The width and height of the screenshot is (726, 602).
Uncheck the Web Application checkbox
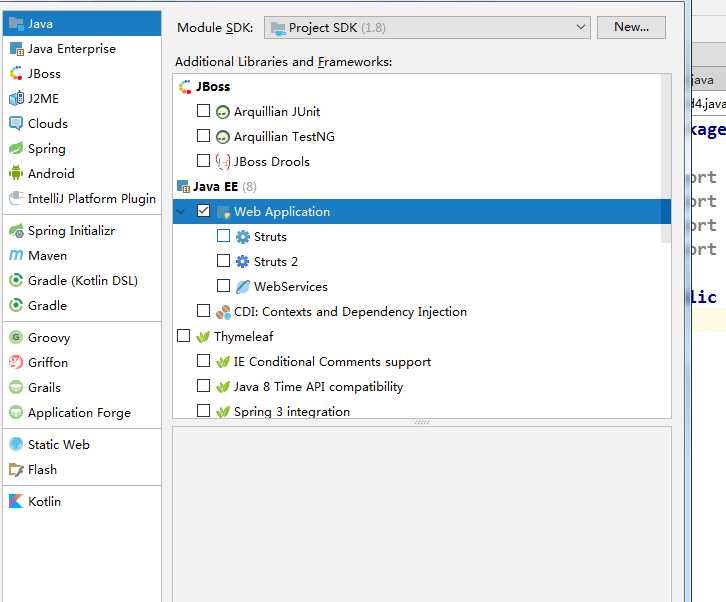point(203,211)
